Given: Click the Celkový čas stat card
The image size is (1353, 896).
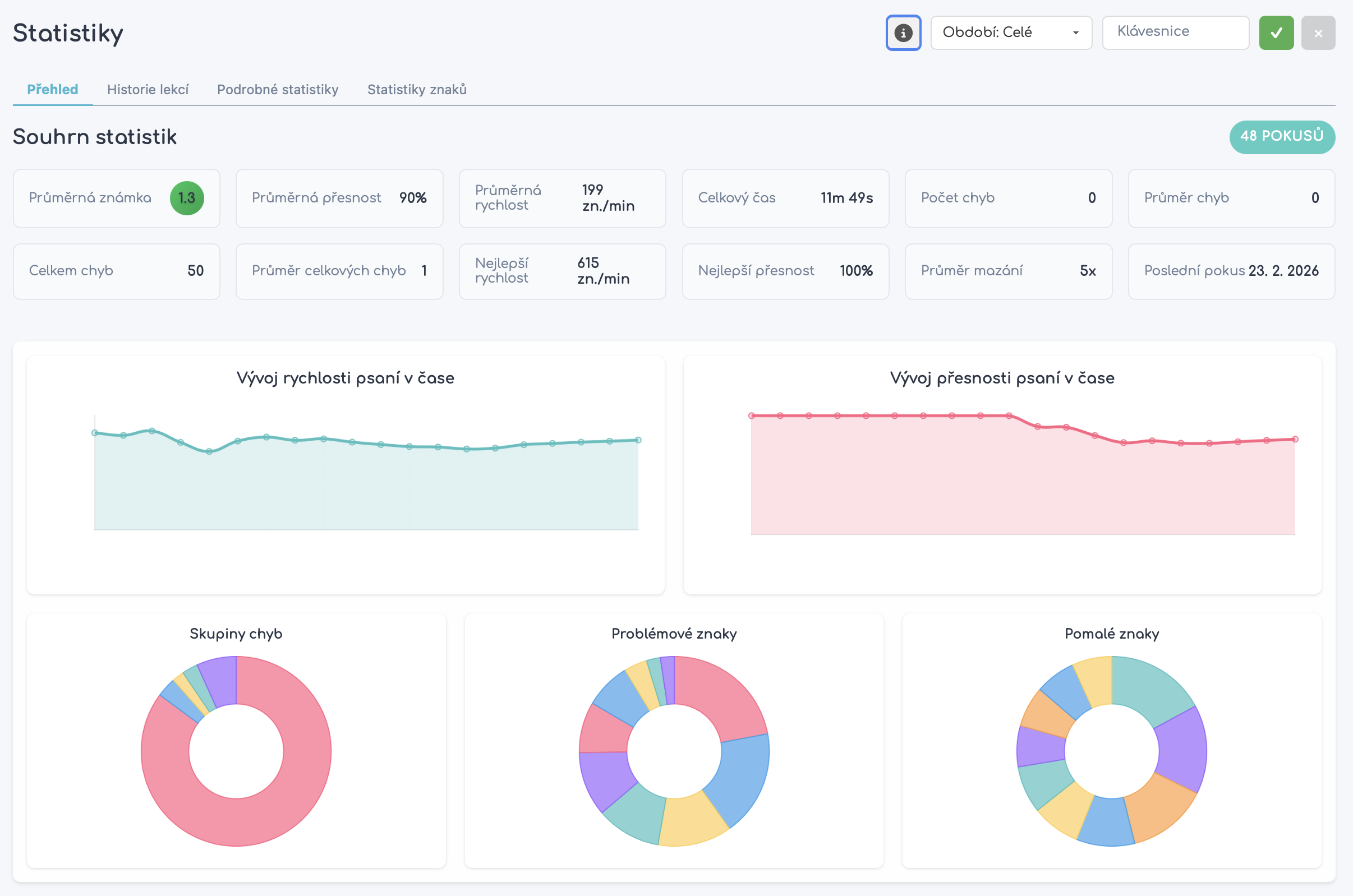Looking at the screenshot, I should click(x=785, y=198).
